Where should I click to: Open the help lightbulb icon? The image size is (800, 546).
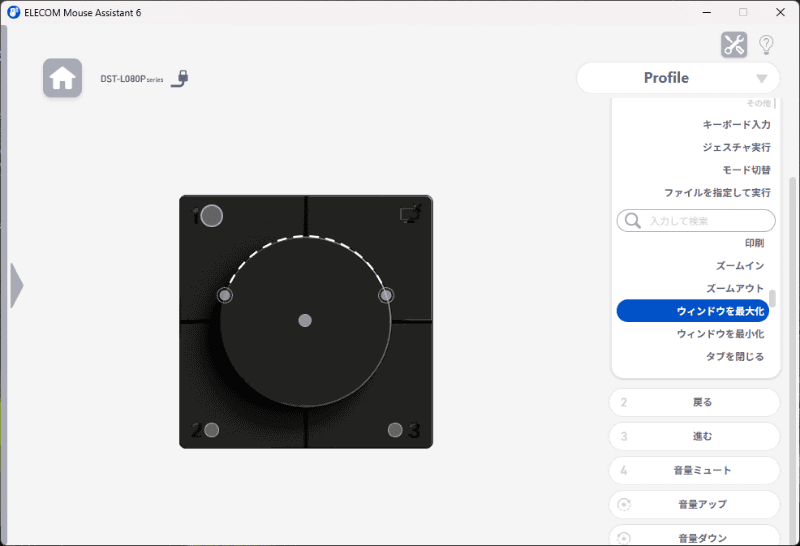coord(766,45)
